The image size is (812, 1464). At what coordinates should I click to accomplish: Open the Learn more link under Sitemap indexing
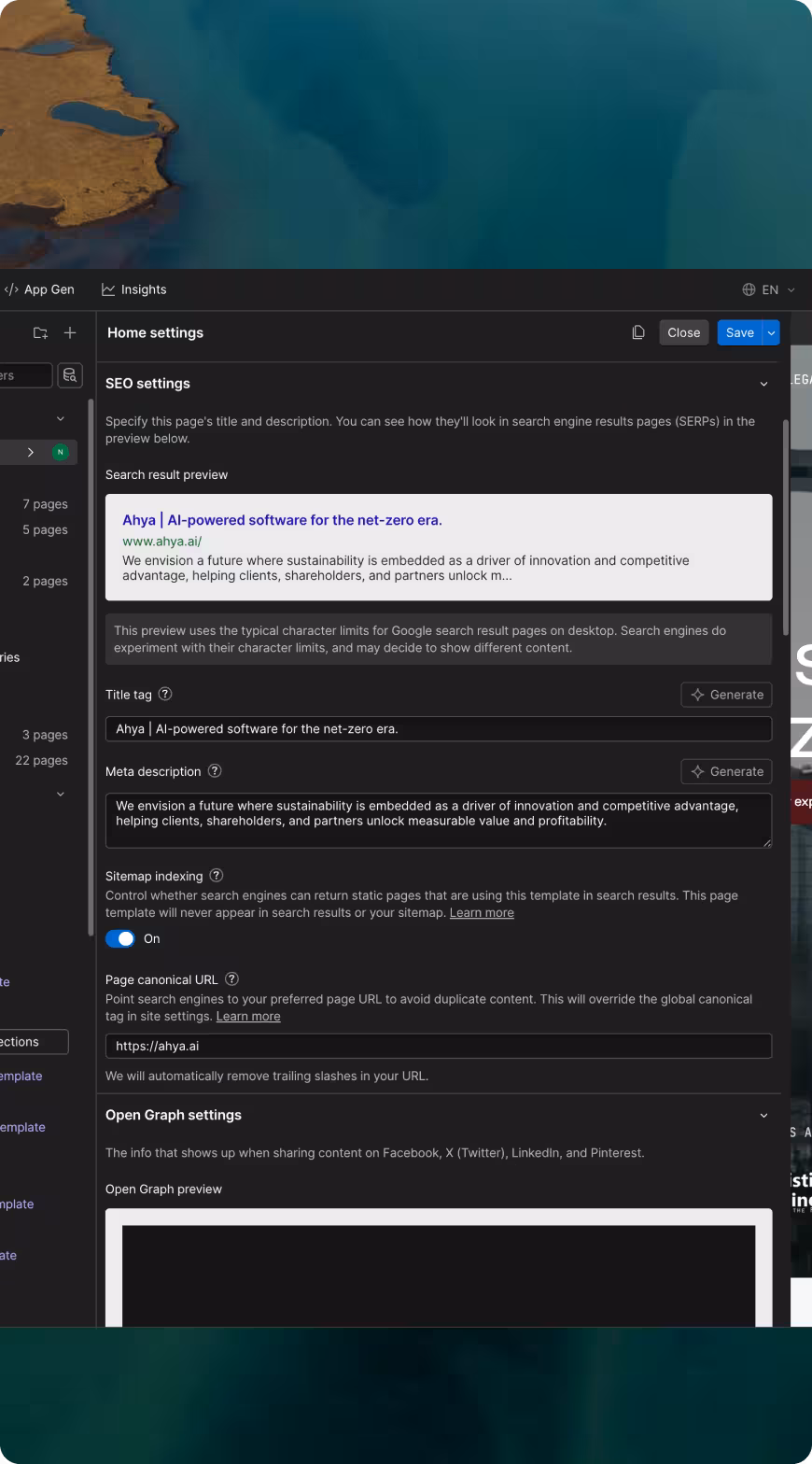pyautogui.click(x=482, y=913)
